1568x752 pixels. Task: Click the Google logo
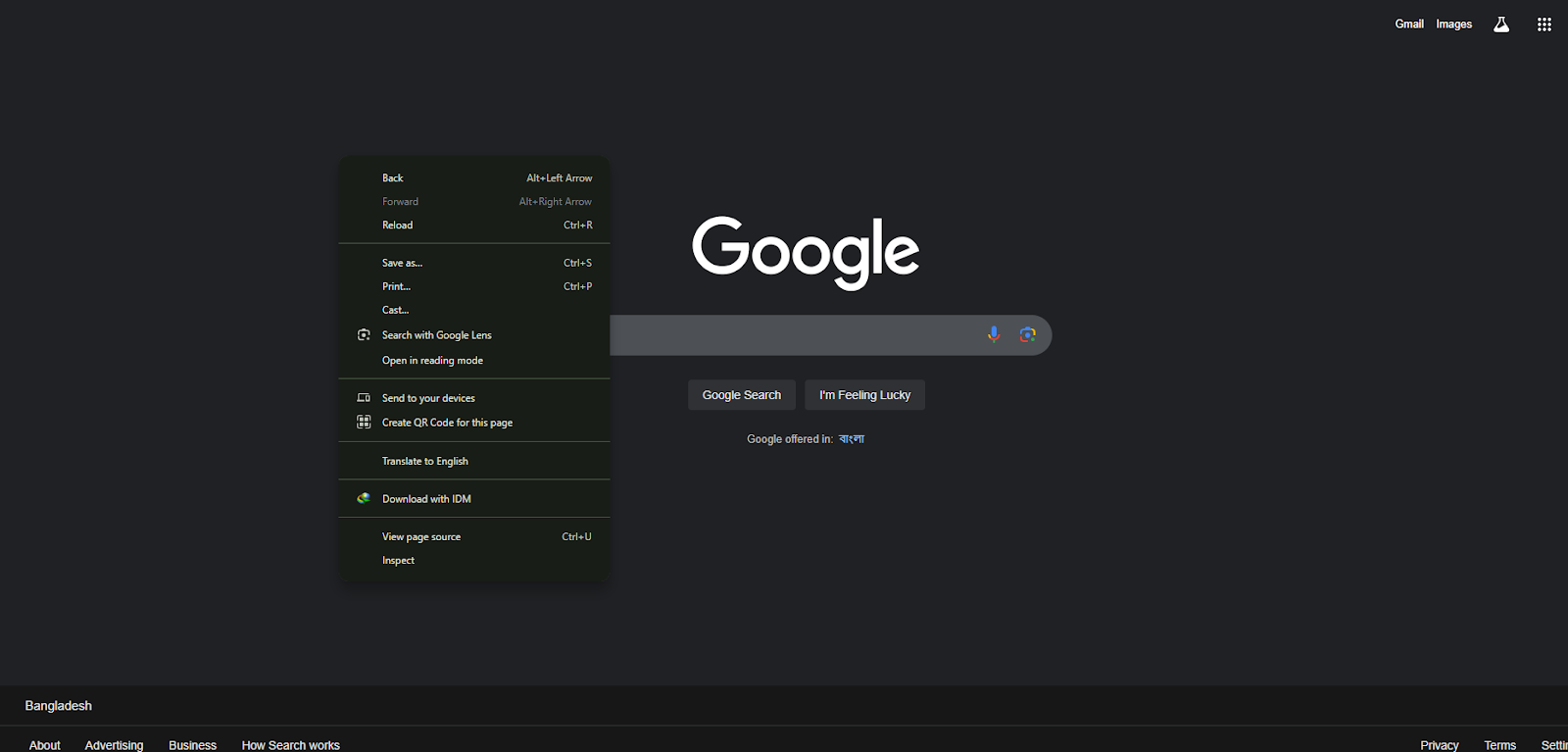pos(806,252)
